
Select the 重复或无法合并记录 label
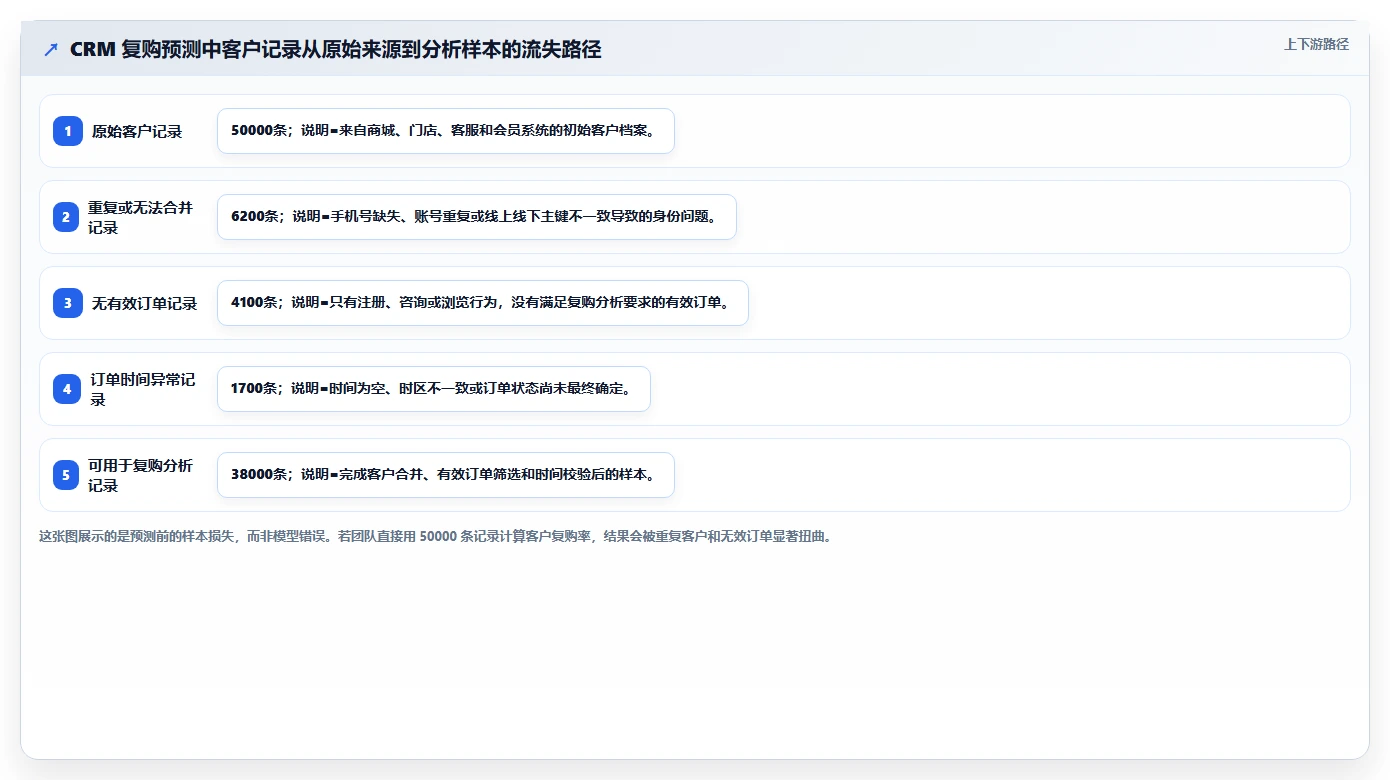coord(140,217)
